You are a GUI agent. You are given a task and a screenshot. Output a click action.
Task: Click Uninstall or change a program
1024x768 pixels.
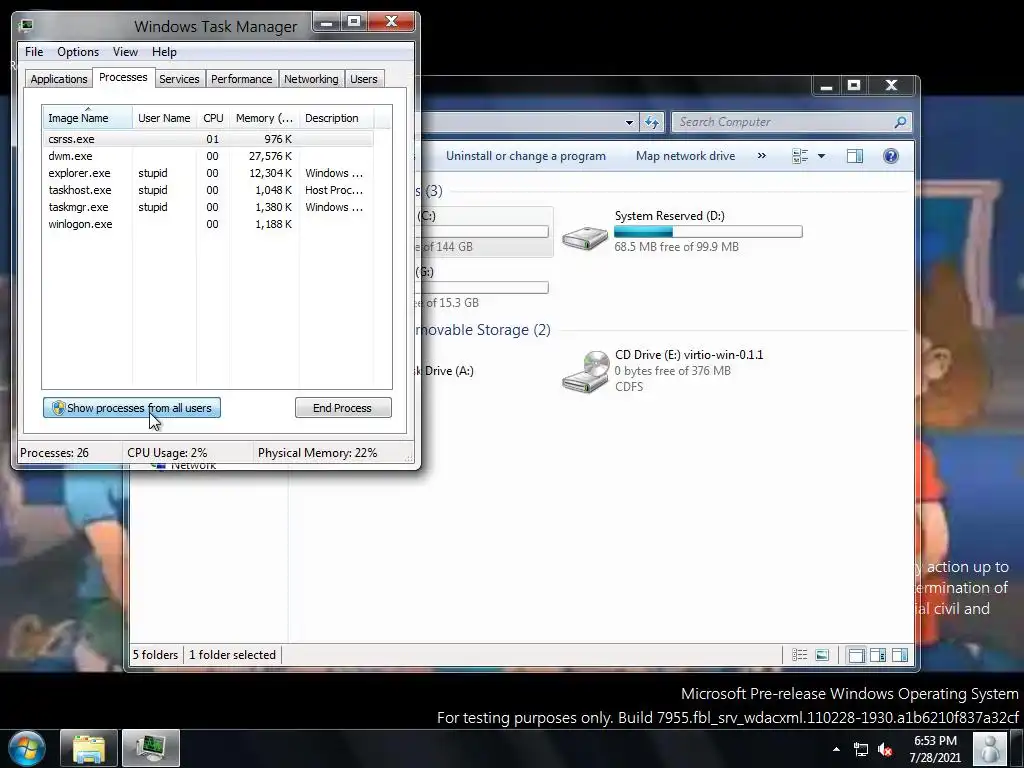(x=526, y=156)
